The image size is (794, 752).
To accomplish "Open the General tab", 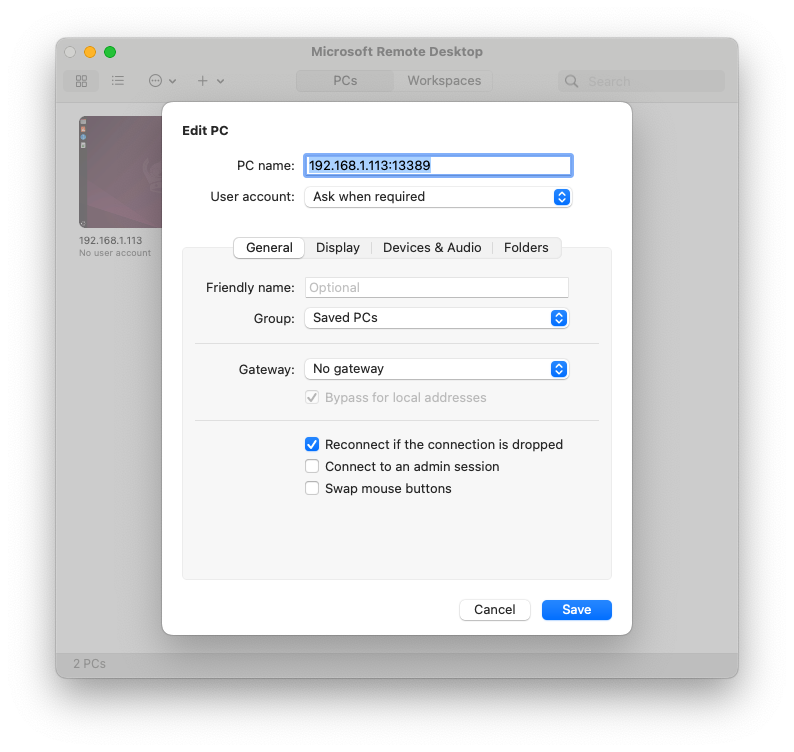I will coord(269,248).
